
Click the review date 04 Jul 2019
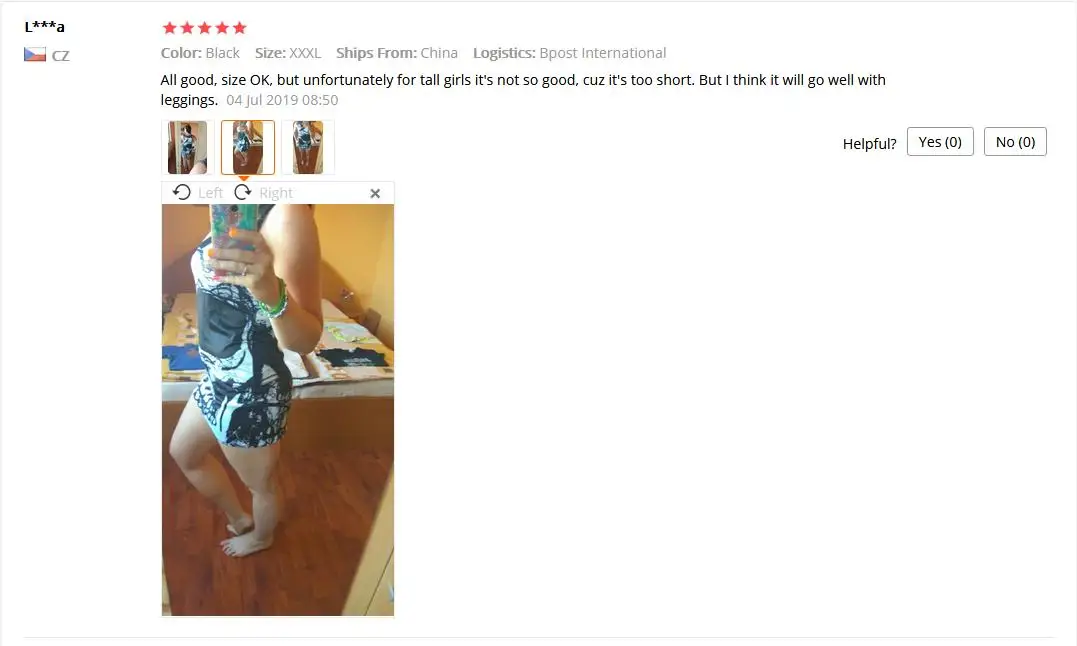(282, 100)
